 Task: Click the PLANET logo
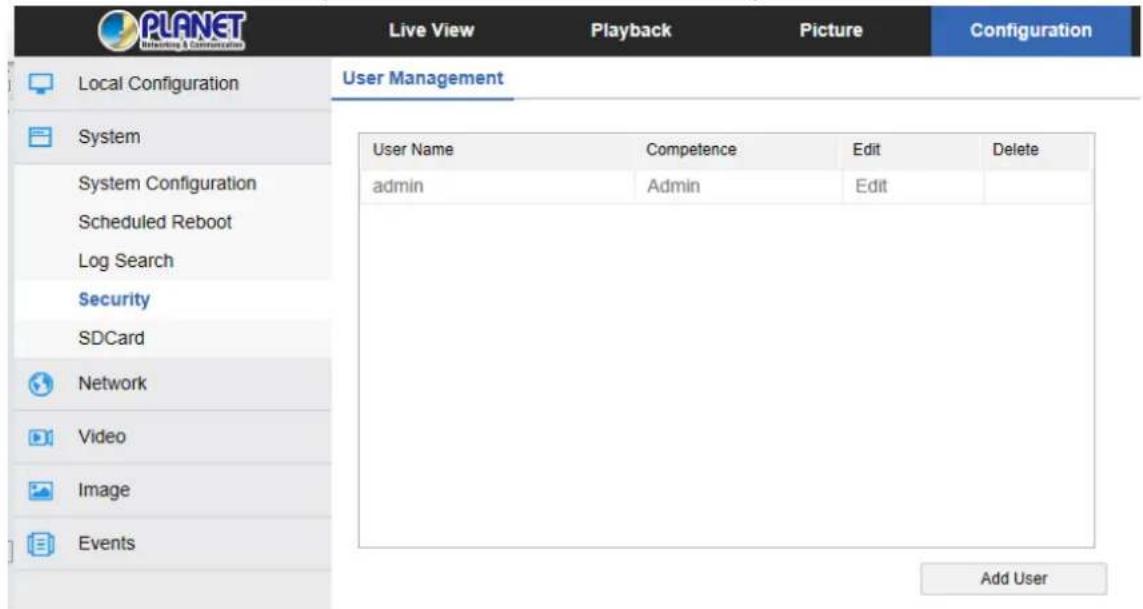[172, 31]
